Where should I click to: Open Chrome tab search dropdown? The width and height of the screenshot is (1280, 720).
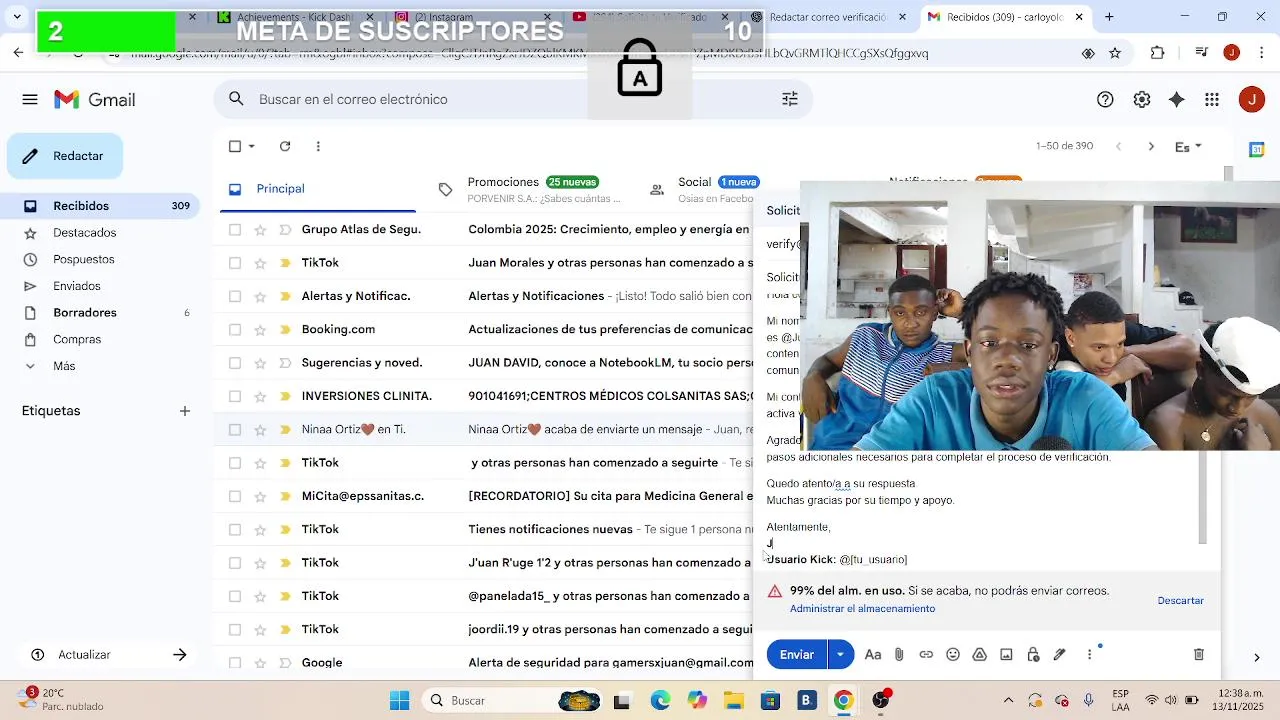[x=17, y=17]
